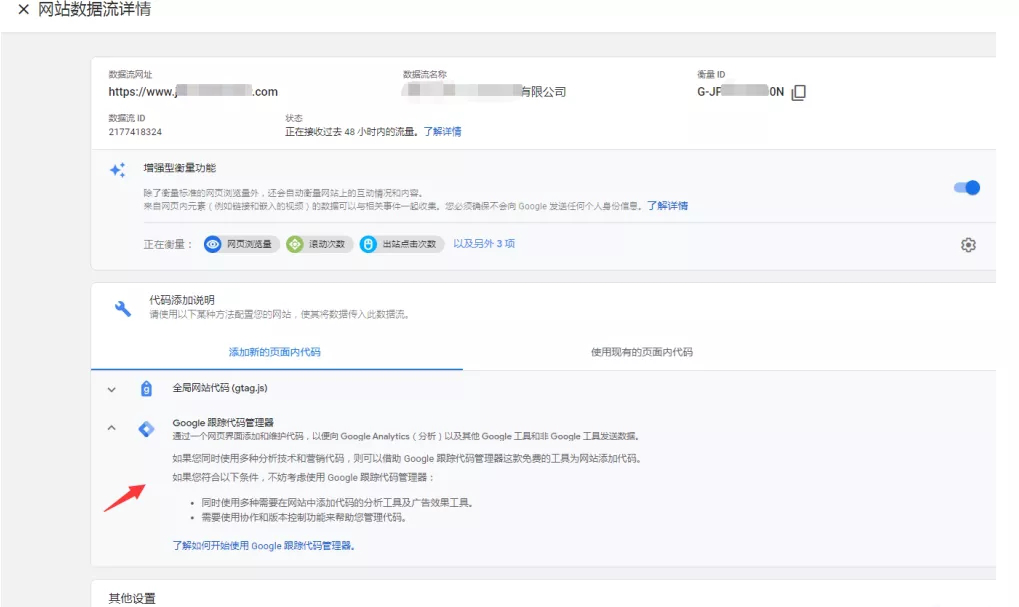This screenshot has width=1019, height=607.
Task: Close the 网站数据流详情 panel
Action: click(23, 10)
